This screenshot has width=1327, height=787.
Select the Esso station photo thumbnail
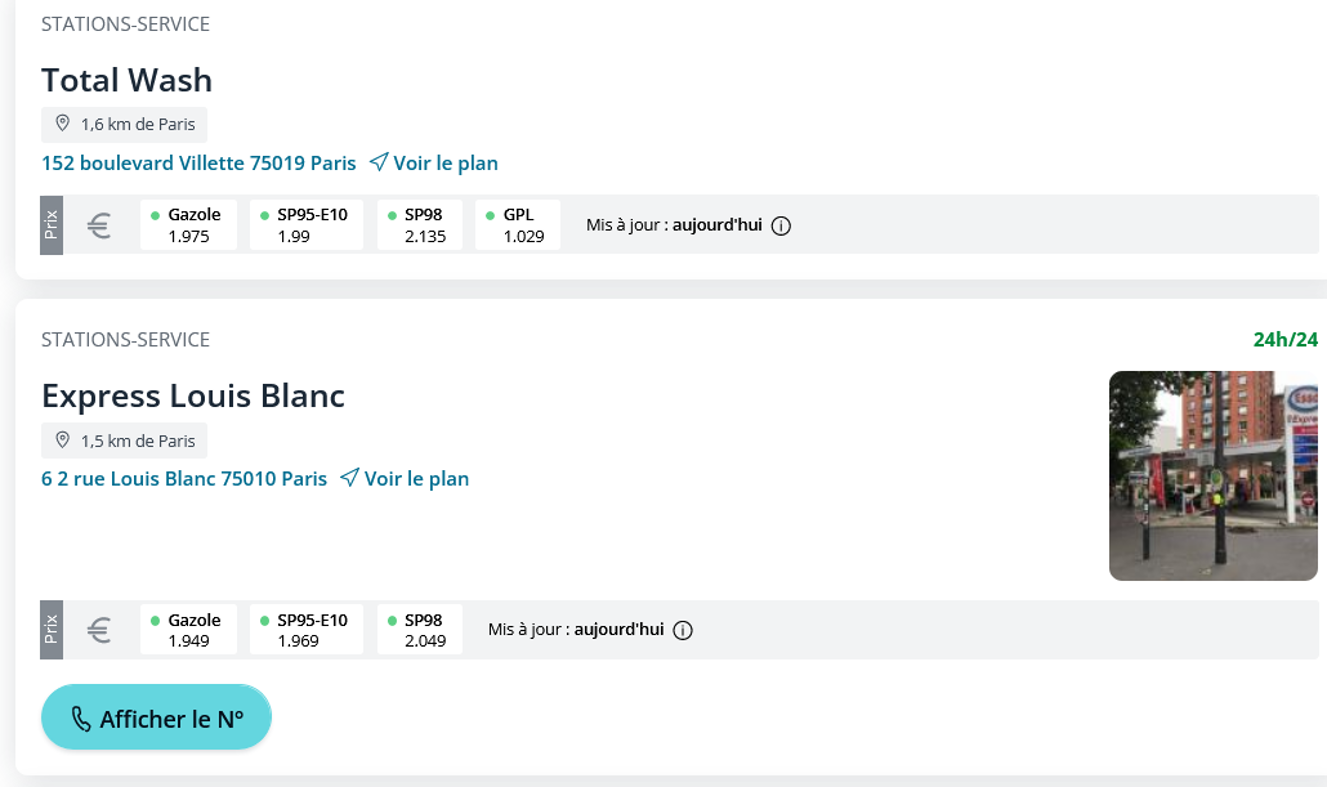point(1212,476)
